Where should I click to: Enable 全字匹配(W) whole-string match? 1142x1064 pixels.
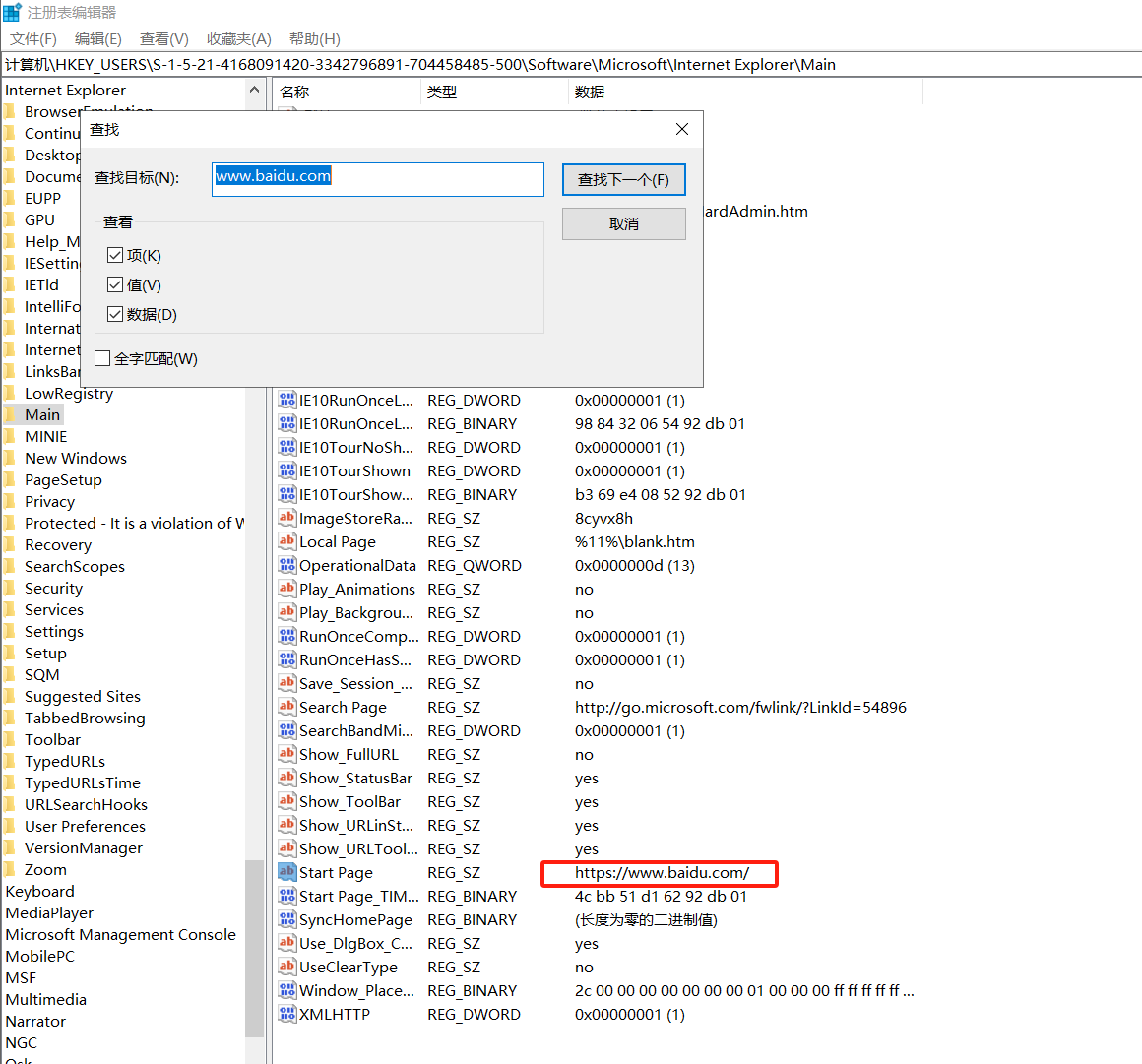tap(102, 358)
